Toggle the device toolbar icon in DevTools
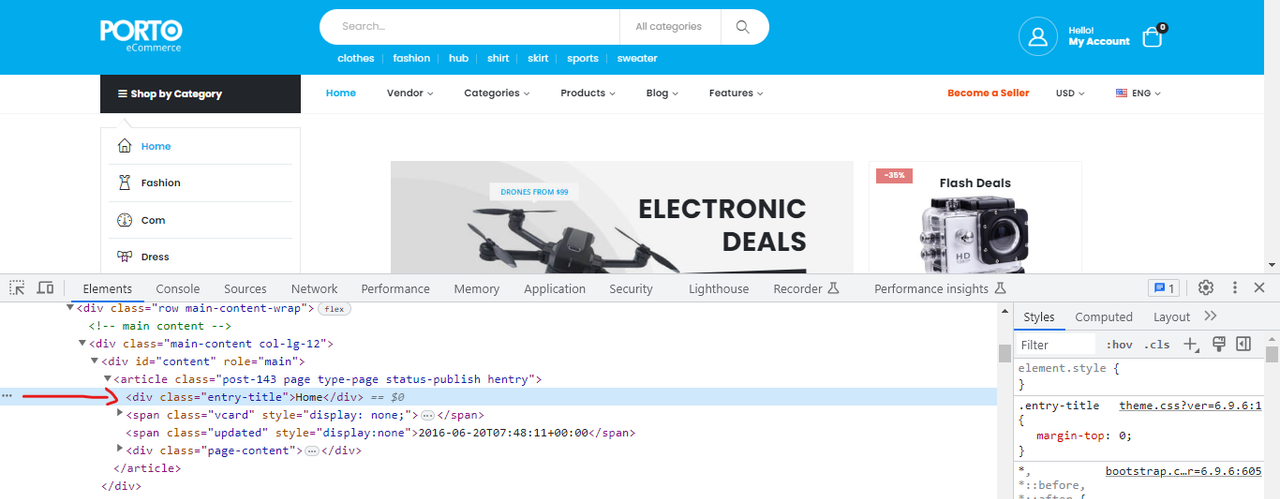Screen dimensions: 1280x499 45,288
